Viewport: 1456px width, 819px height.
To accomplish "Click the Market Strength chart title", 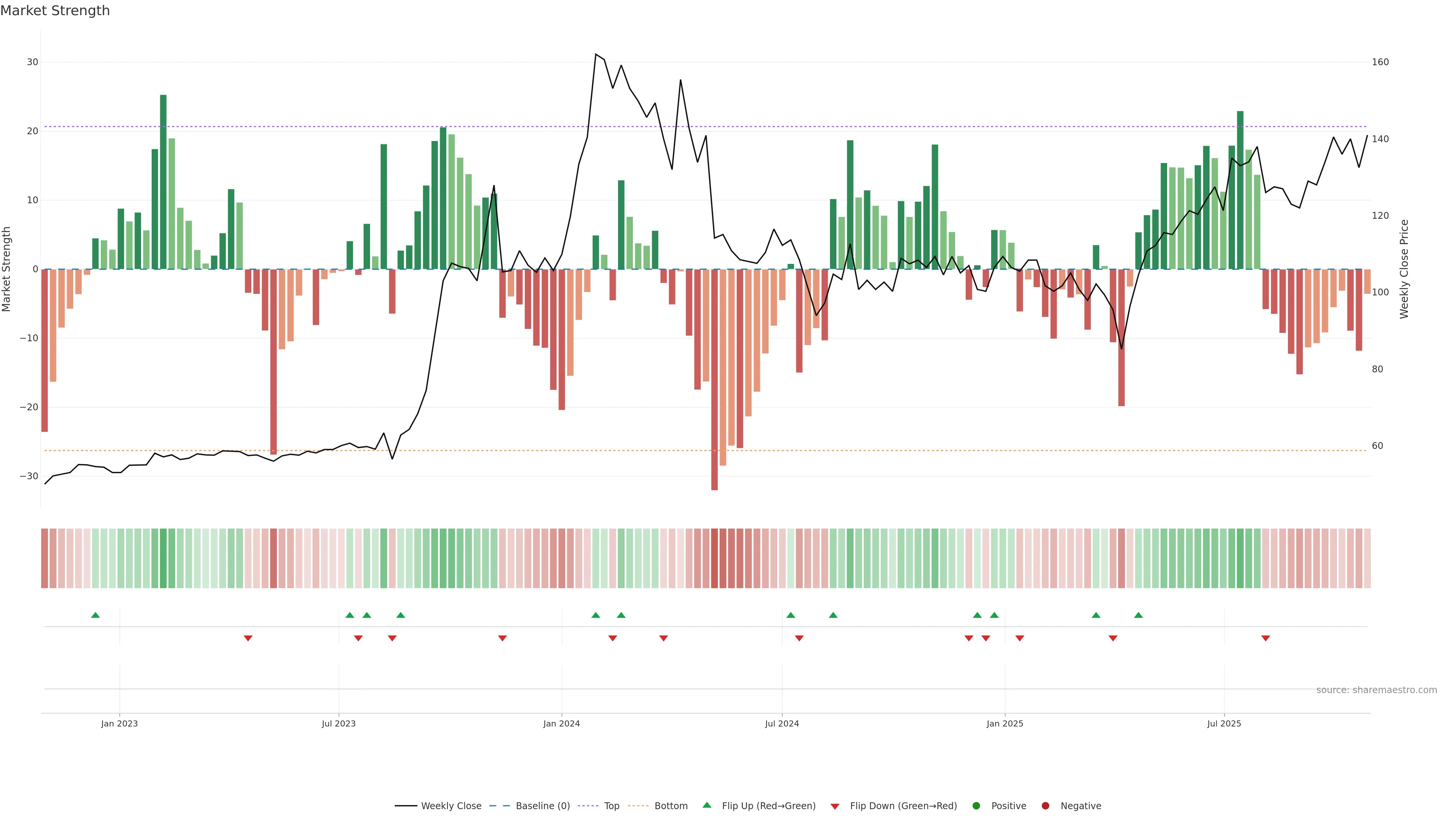I will coord(55,11).
